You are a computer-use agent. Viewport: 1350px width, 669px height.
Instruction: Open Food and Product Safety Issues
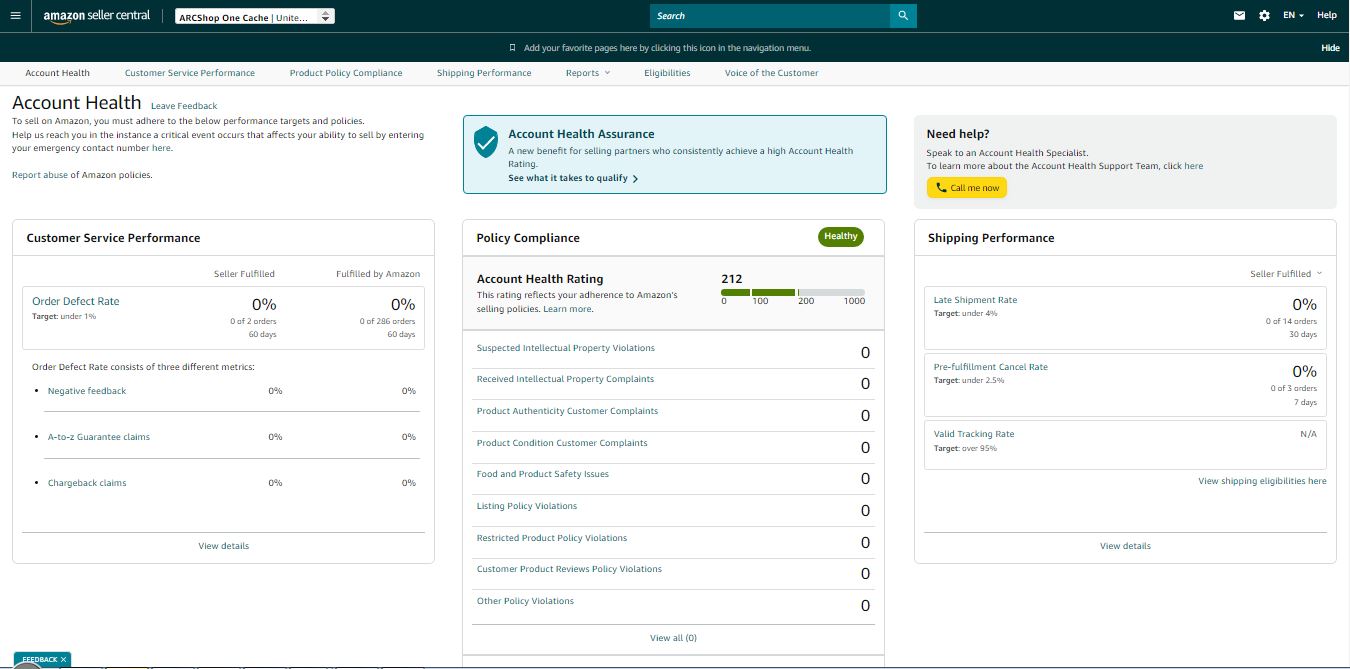point(543,474)
